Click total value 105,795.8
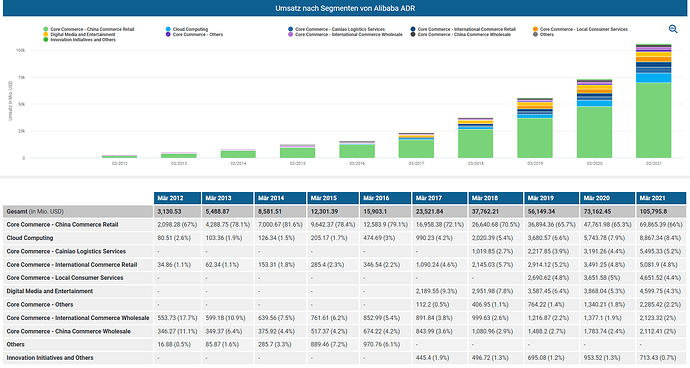The image size is (690, 368). tap(653, 212)
